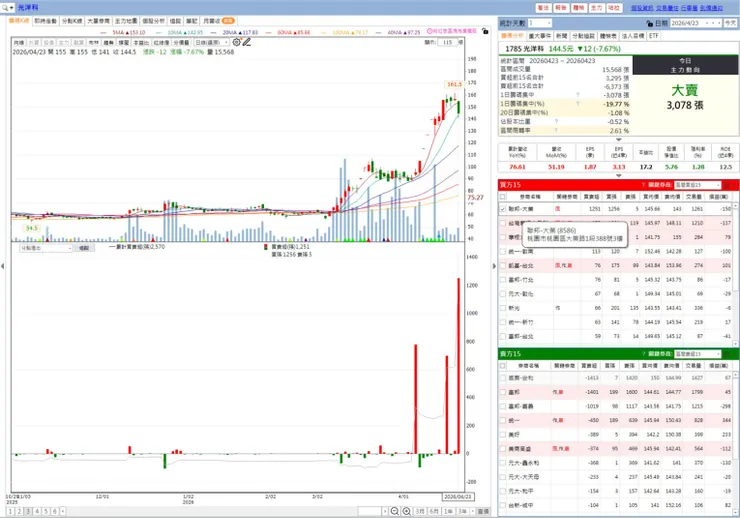Go to chart page 5
This screenshot has height=518, width=740.
46,511
